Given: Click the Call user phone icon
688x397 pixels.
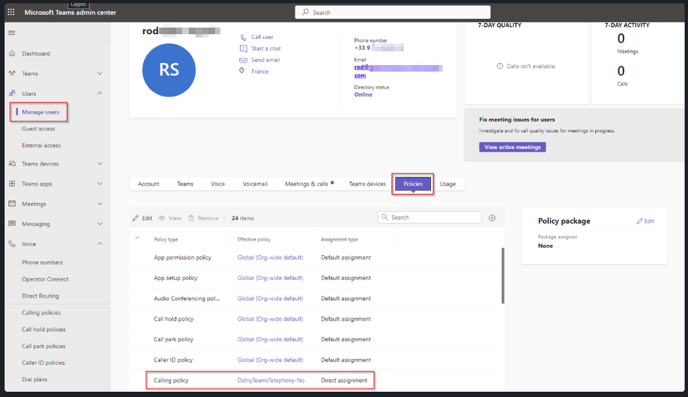Looking at the screenshot, I should coord(243,37).
